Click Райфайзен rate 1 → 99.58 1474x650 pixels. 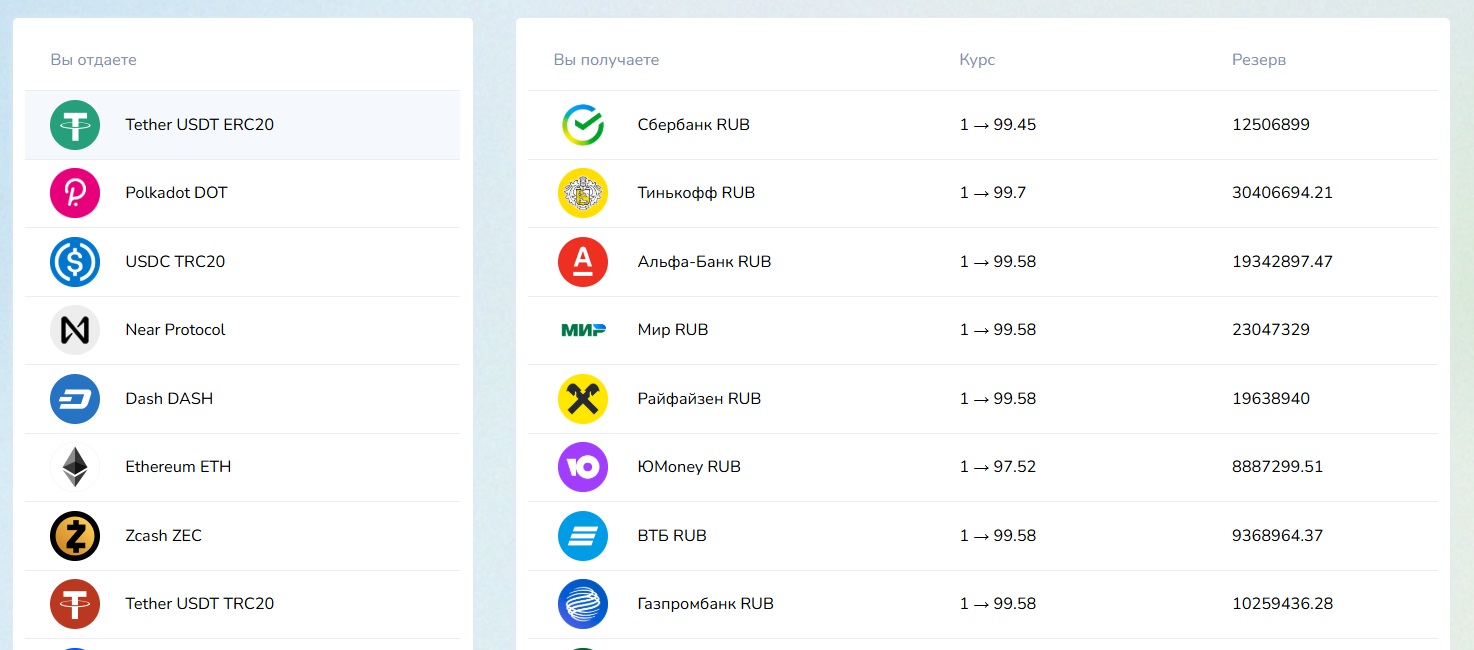(x=998, y=399)
